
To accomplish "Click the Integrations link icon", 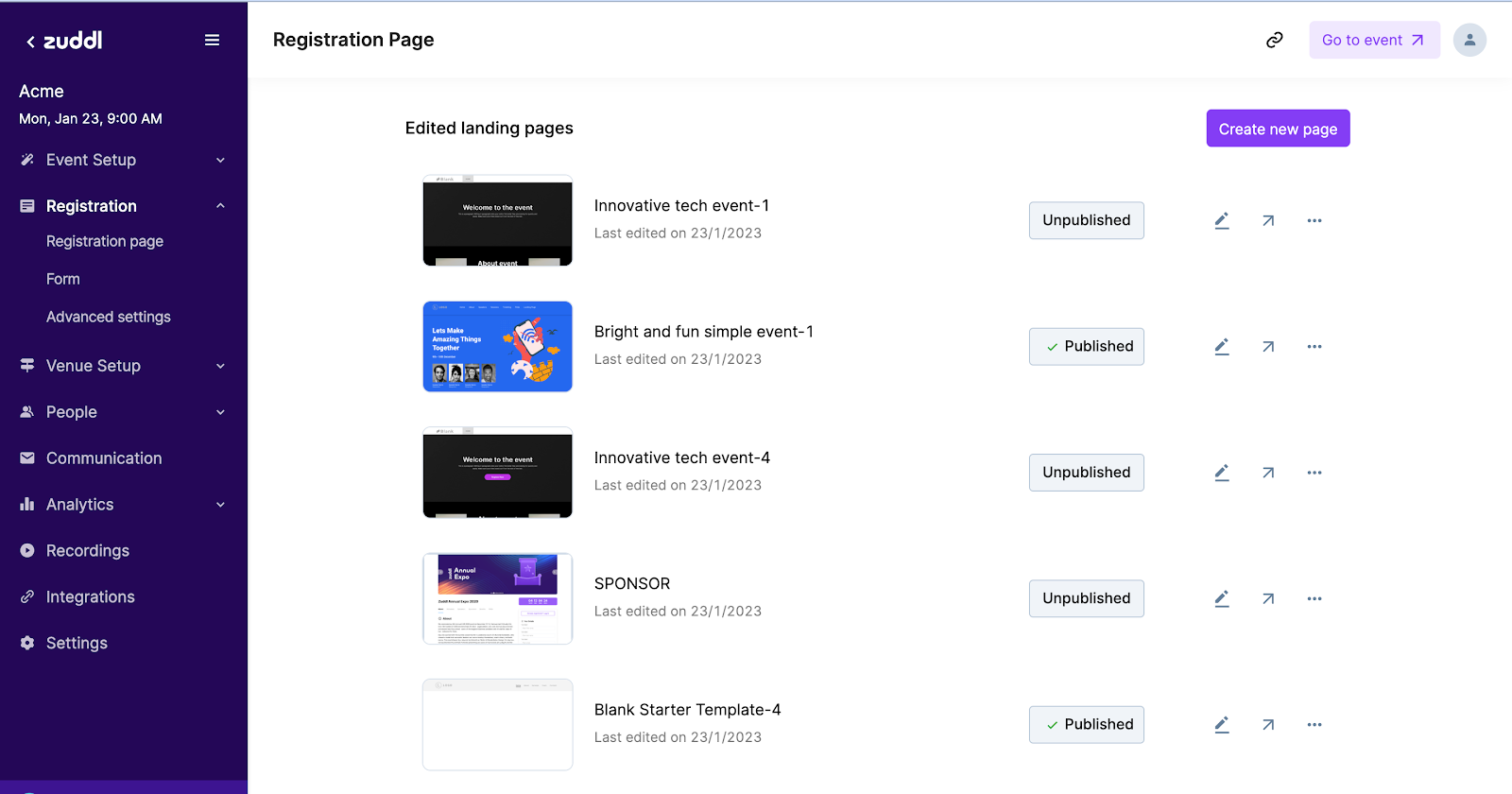I will tap(27, 596).
